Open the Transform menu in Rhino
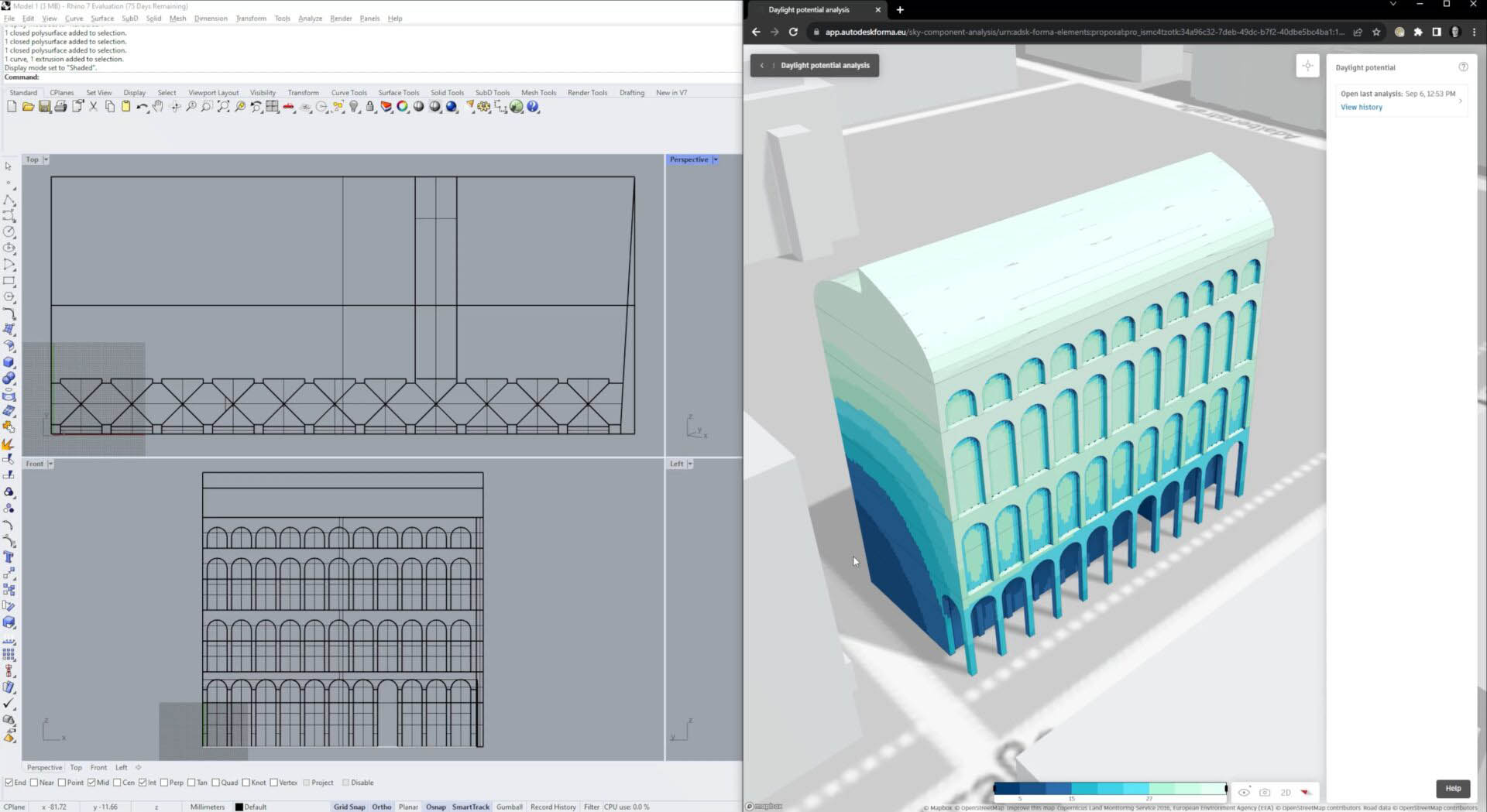The height and width of the screenshot is (812, 1487). pos(251,18)
